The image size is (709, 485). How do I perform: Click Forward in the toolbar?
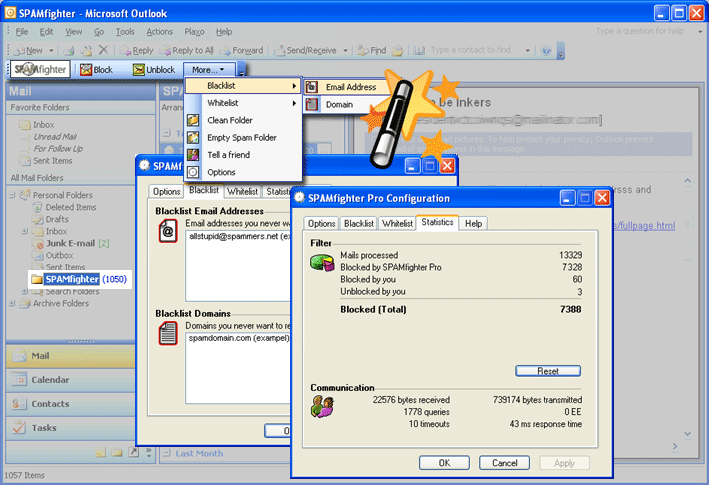[x=241, y=50]
